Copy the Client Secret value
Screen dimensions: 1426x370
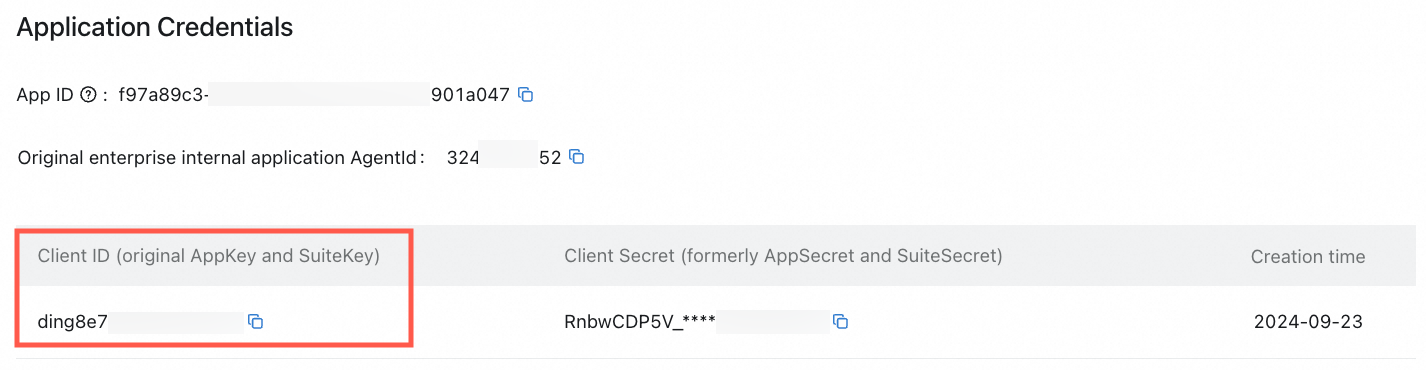(841, 321)
